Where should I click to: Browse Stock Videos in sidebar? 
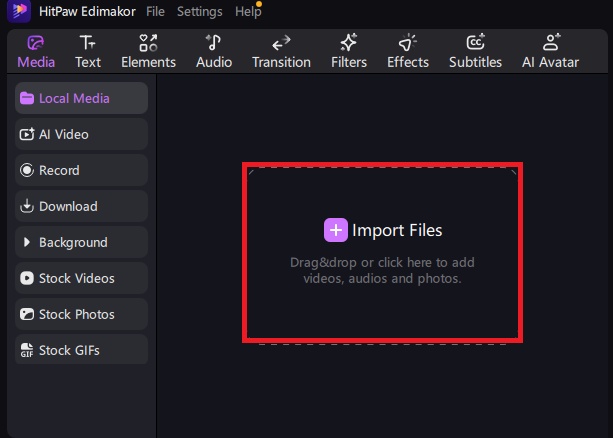pyautogui.click(x=81, y=278)
